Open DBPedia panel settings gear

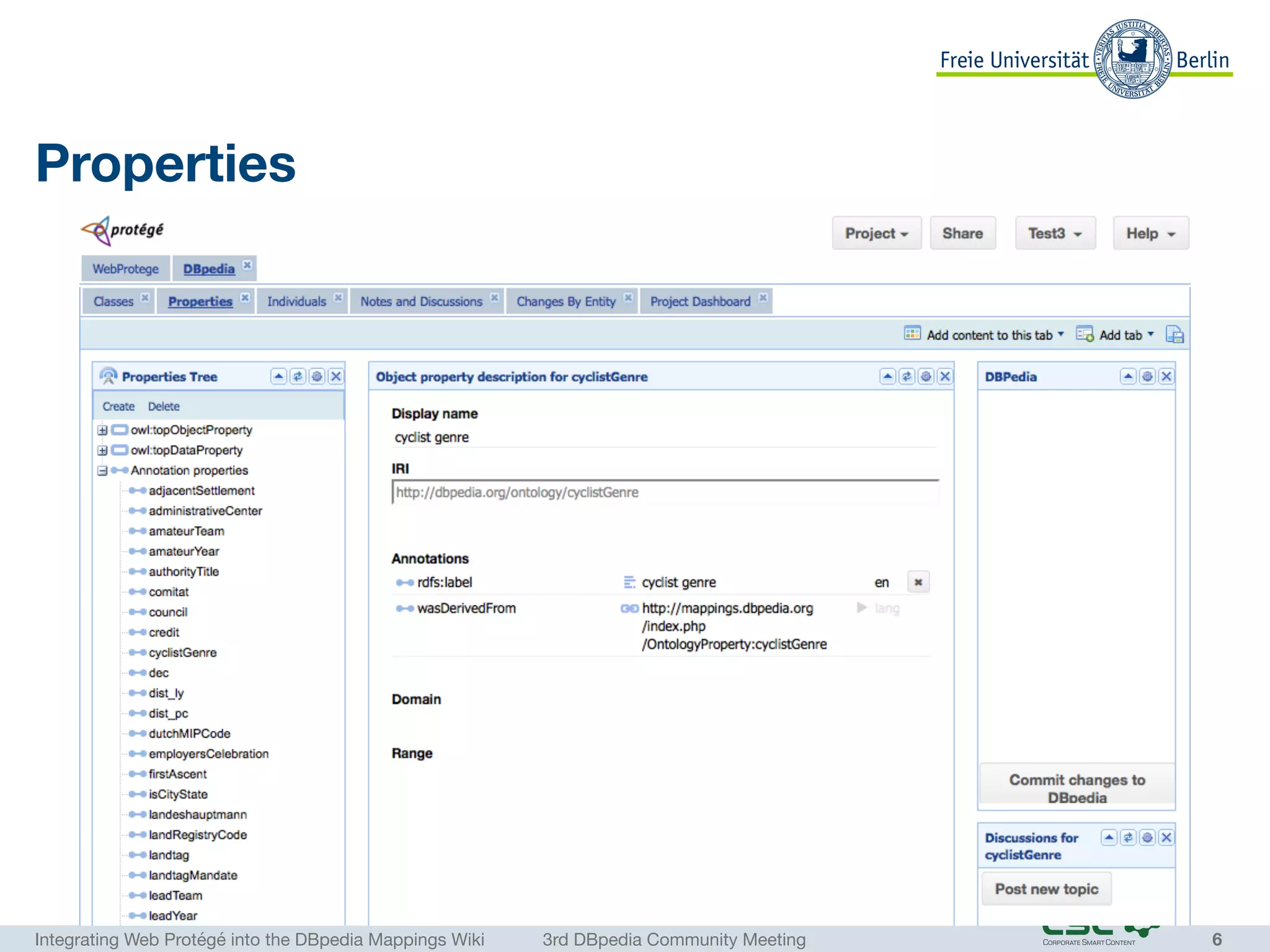click(1148, 377)
